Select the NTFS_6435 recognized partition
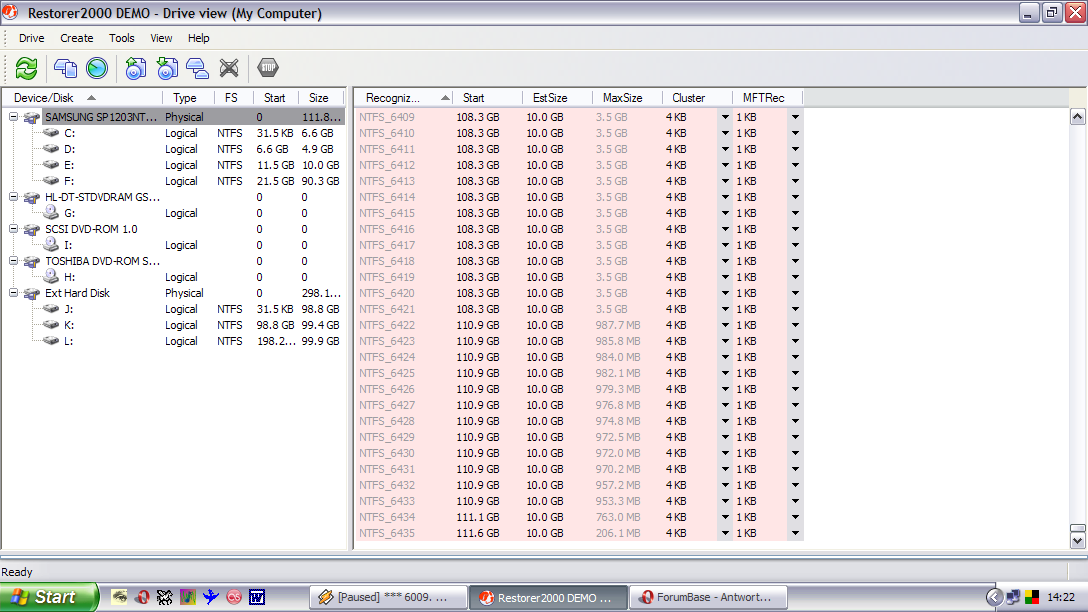The height and width of the screenshot is (612, 1088). pos(387,534)
